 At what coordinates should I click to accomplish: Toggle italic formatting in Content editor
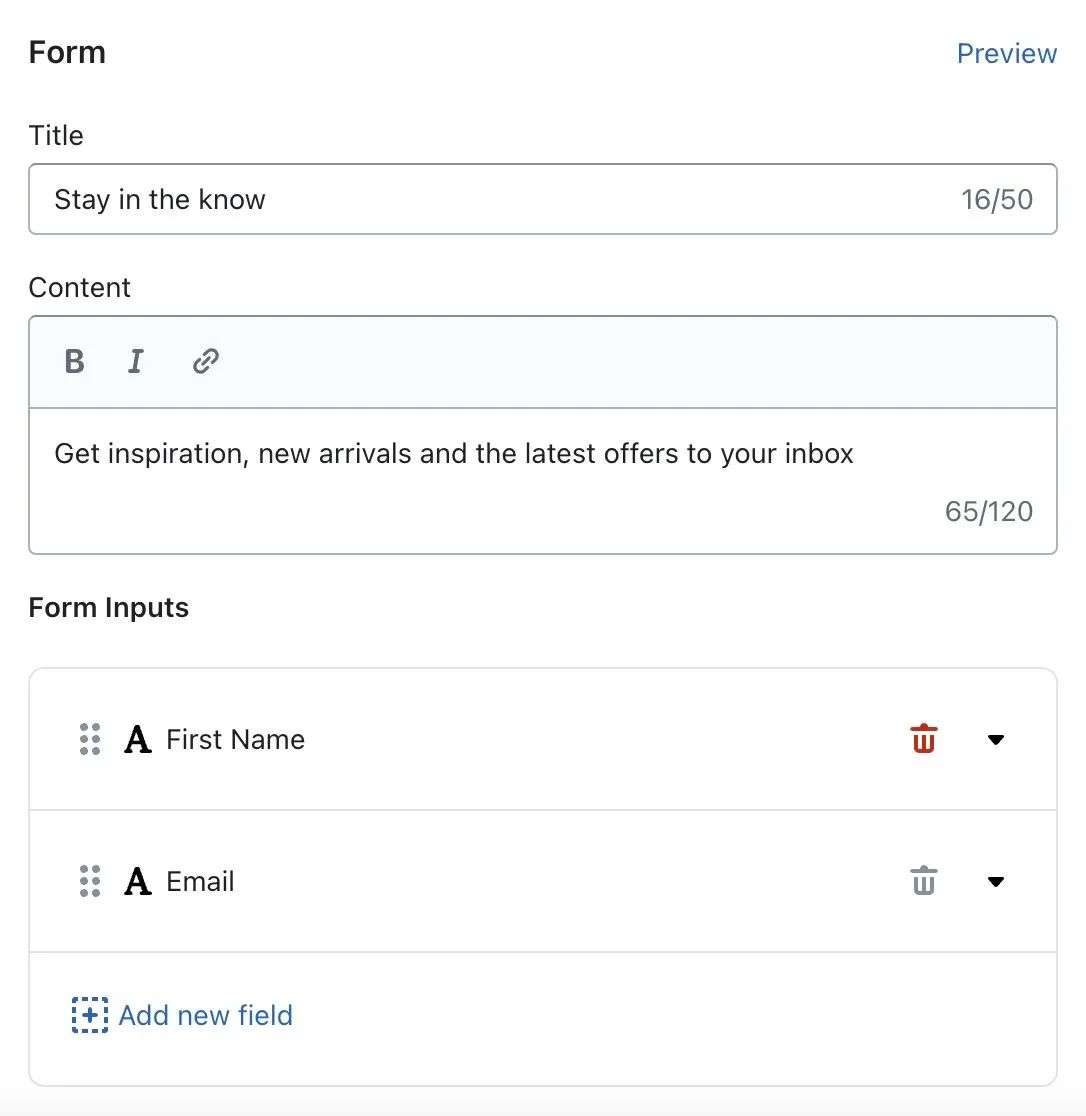click(x=136, y=361)
